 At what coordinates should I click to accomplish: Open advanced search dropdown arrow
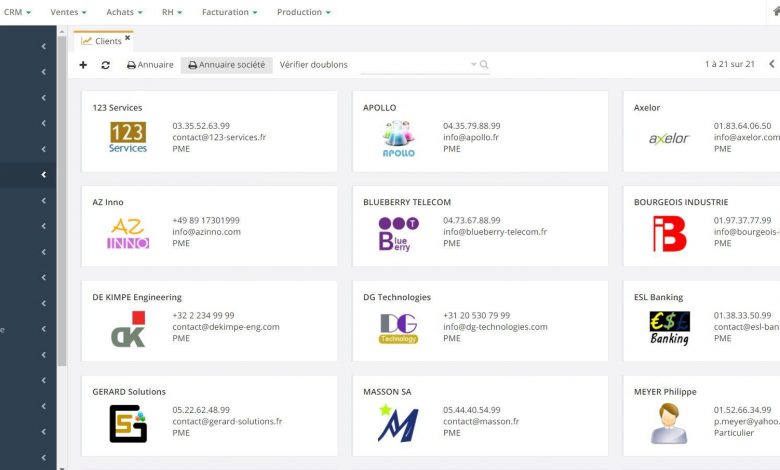point(473,64)
